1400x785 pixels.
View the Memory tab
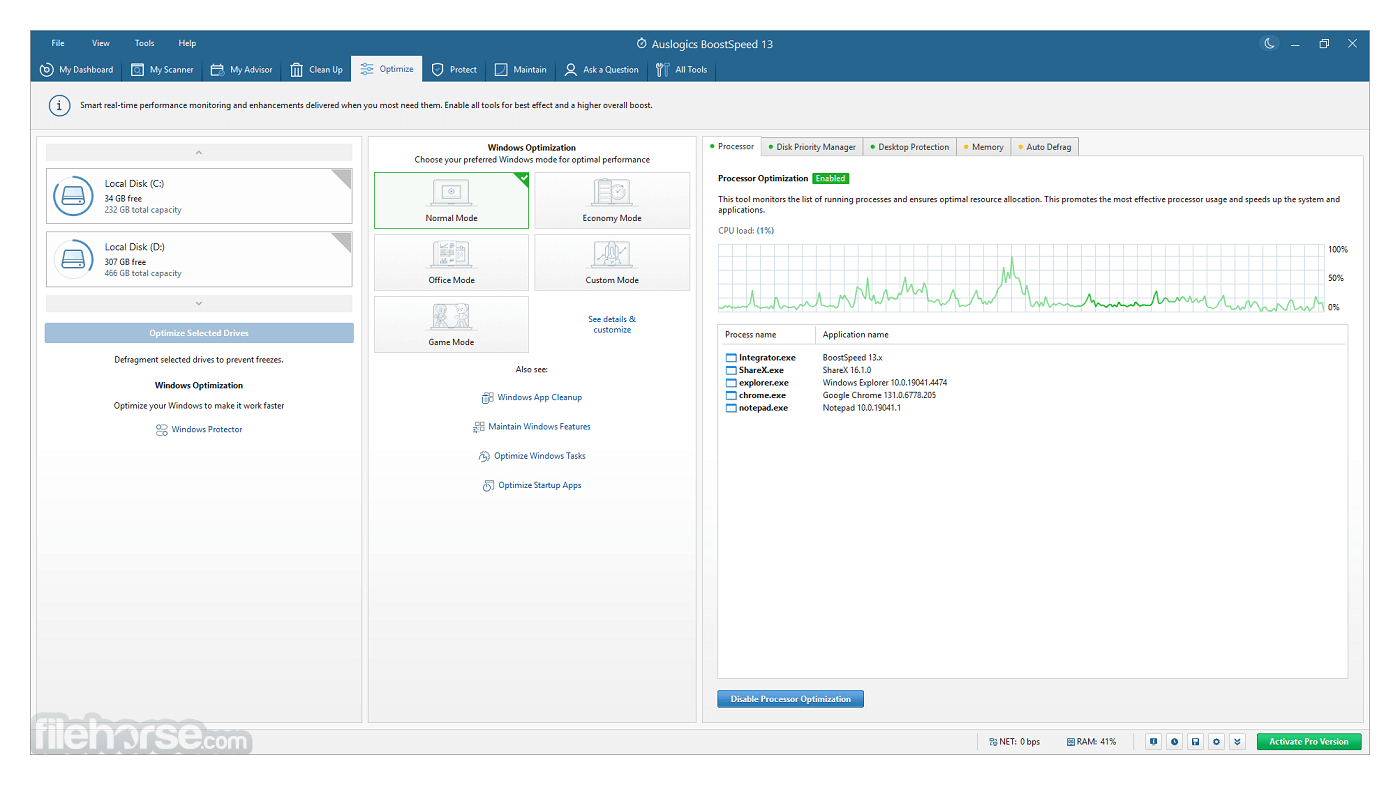984,147
